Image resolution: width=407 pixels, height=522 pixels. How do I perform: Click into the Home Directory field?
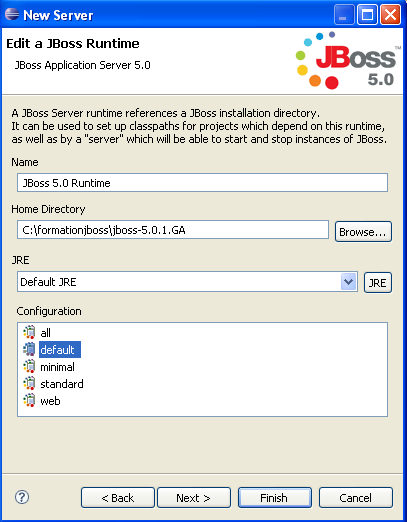[x=173, y=230]
